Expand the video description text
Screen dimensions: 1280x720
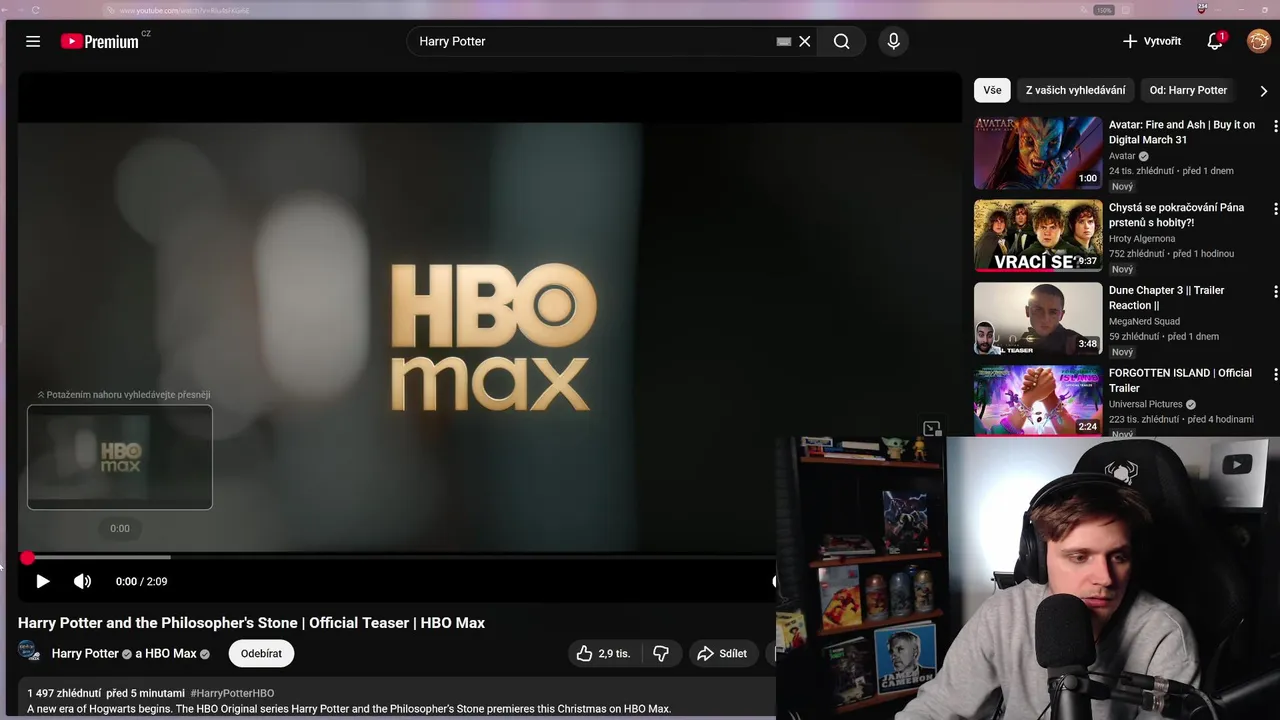[x=348, y=709]
